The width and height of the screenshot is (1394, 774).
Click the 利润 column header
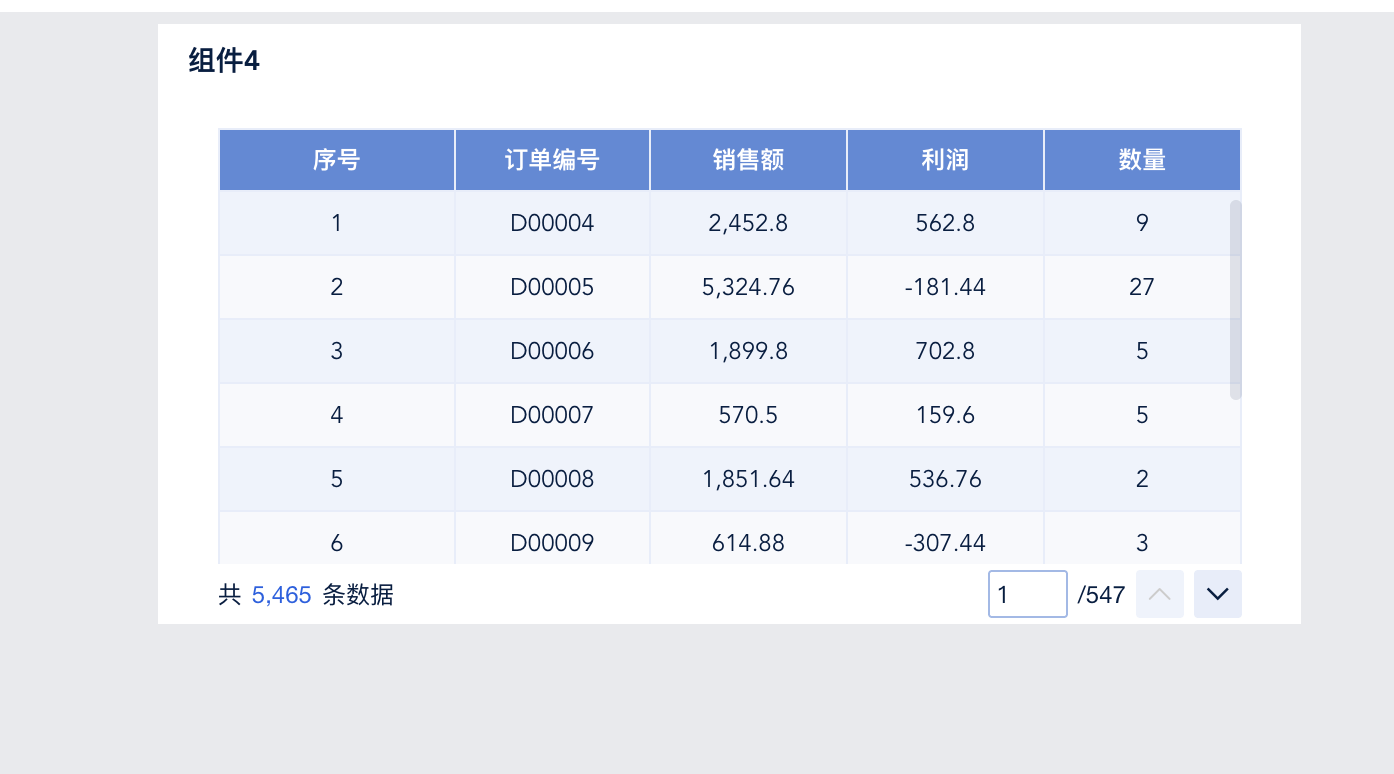[945, 160]
